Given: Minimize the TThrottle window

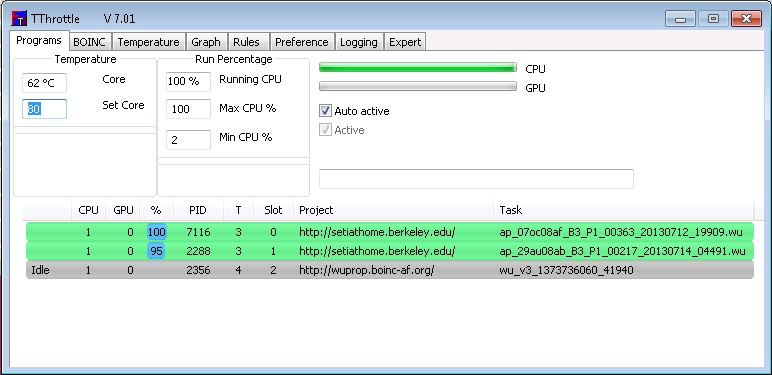Looking at the screenshot, I should click(681, 19).
